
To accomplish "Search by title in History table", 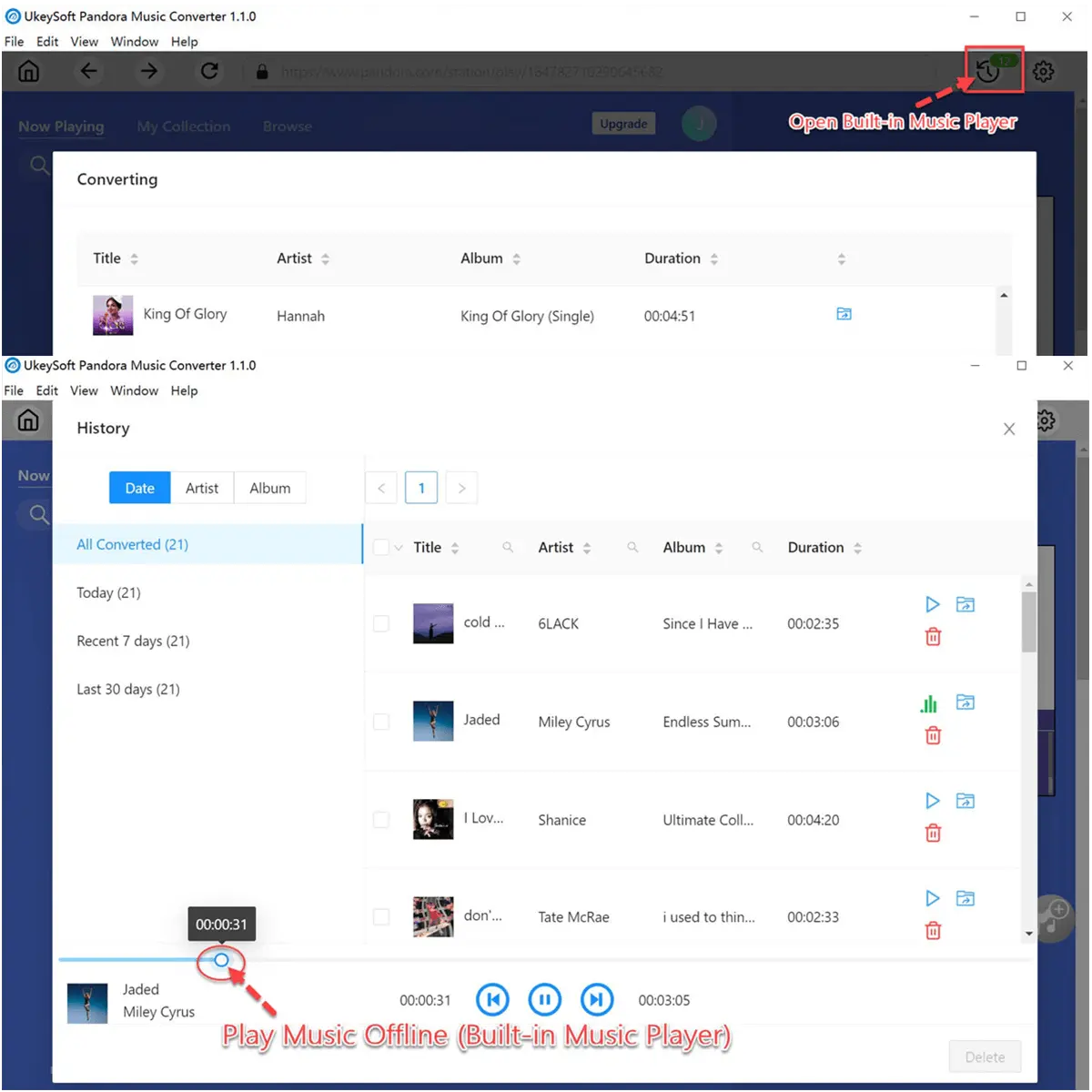I will (x=508, y=547).
